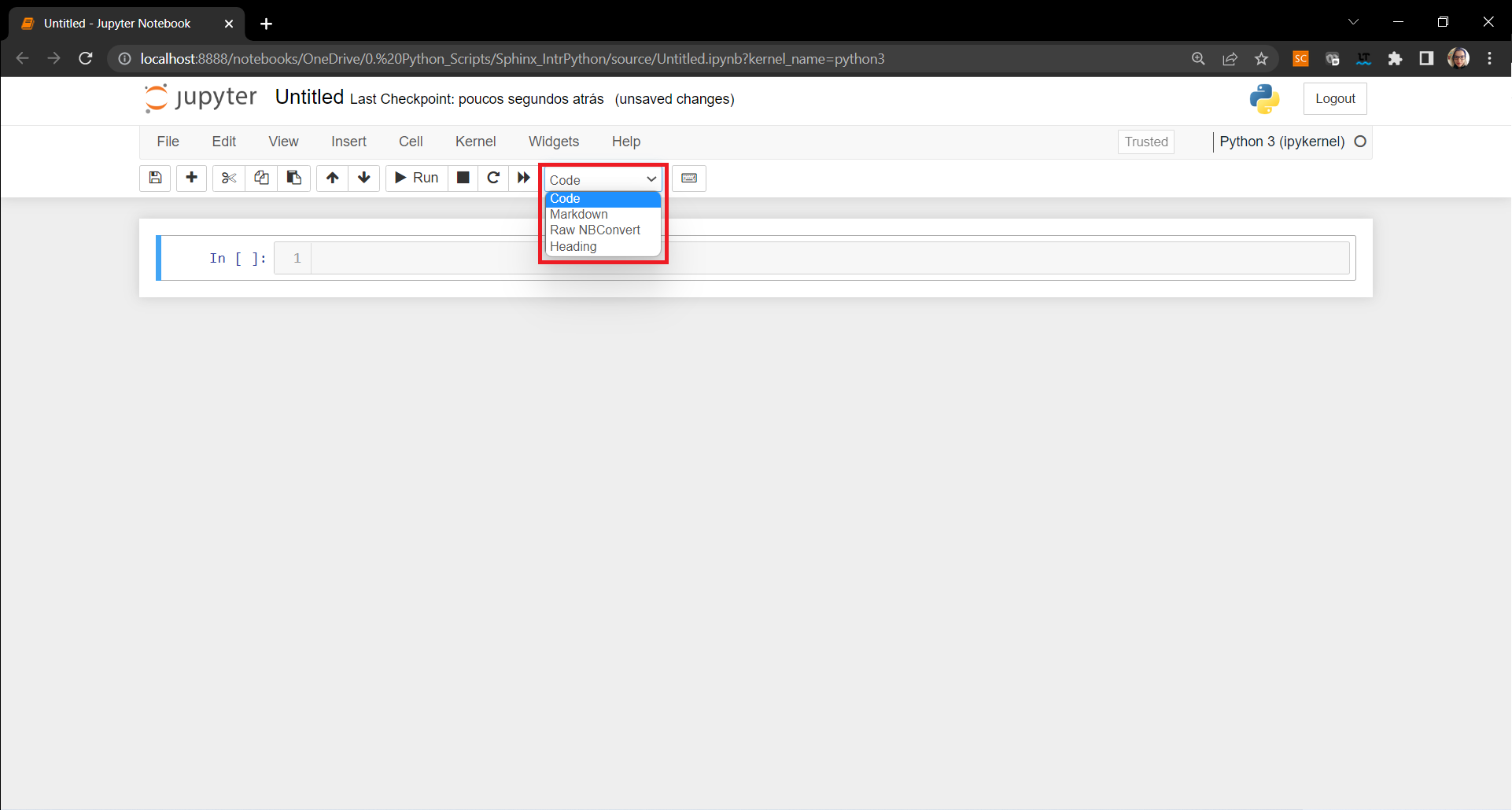
Task: Open the cell type dropdown showing Code
Action: coord(603,179)
